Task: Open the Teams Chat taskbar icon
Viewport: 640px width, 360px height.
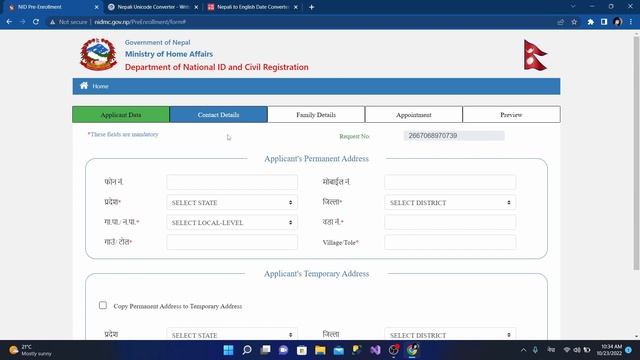Action: click(284, 350)
